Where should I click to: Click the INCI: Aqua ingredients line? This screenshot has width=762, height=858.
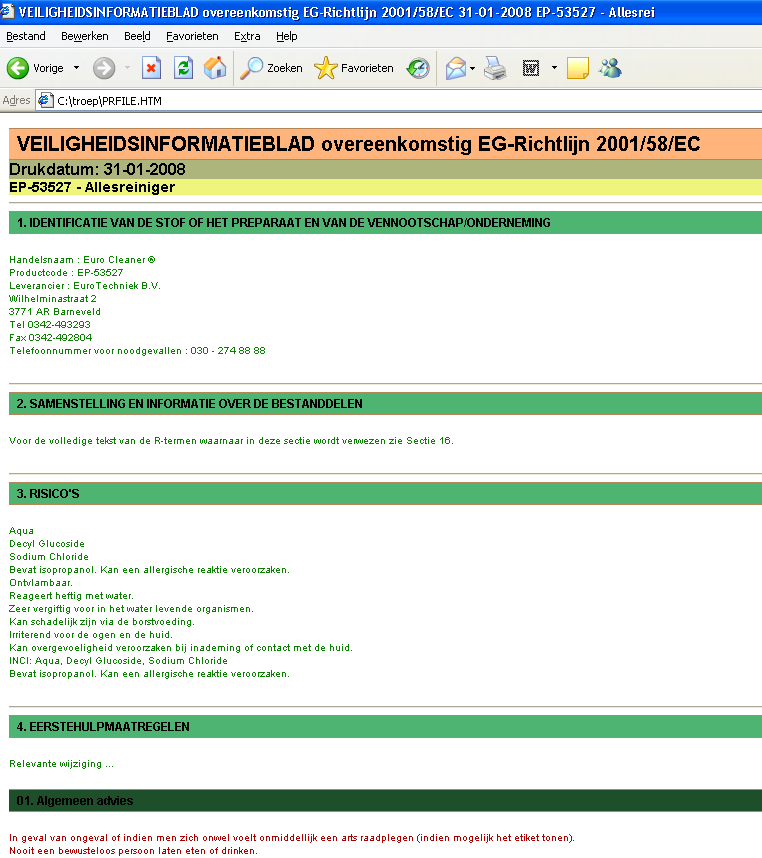tap(118, 661)
